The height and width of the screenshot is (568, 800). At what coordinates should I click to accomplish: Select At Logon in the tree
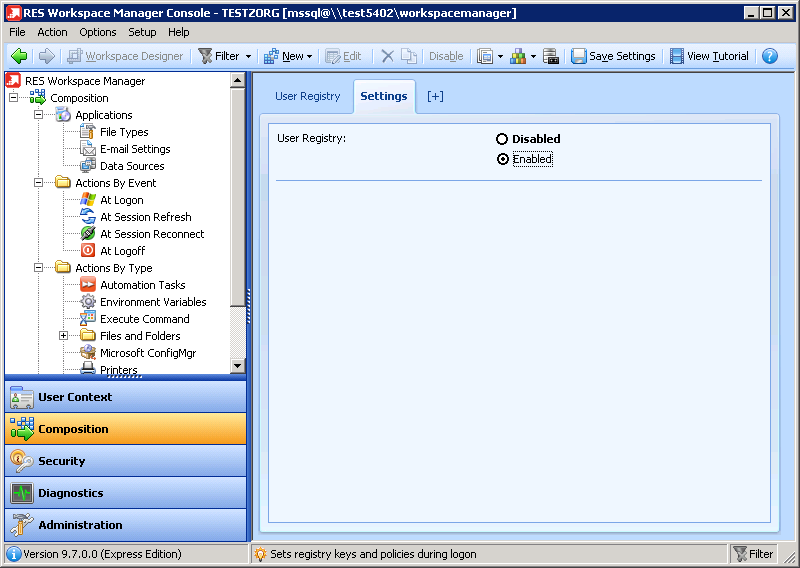pos(122,200)
